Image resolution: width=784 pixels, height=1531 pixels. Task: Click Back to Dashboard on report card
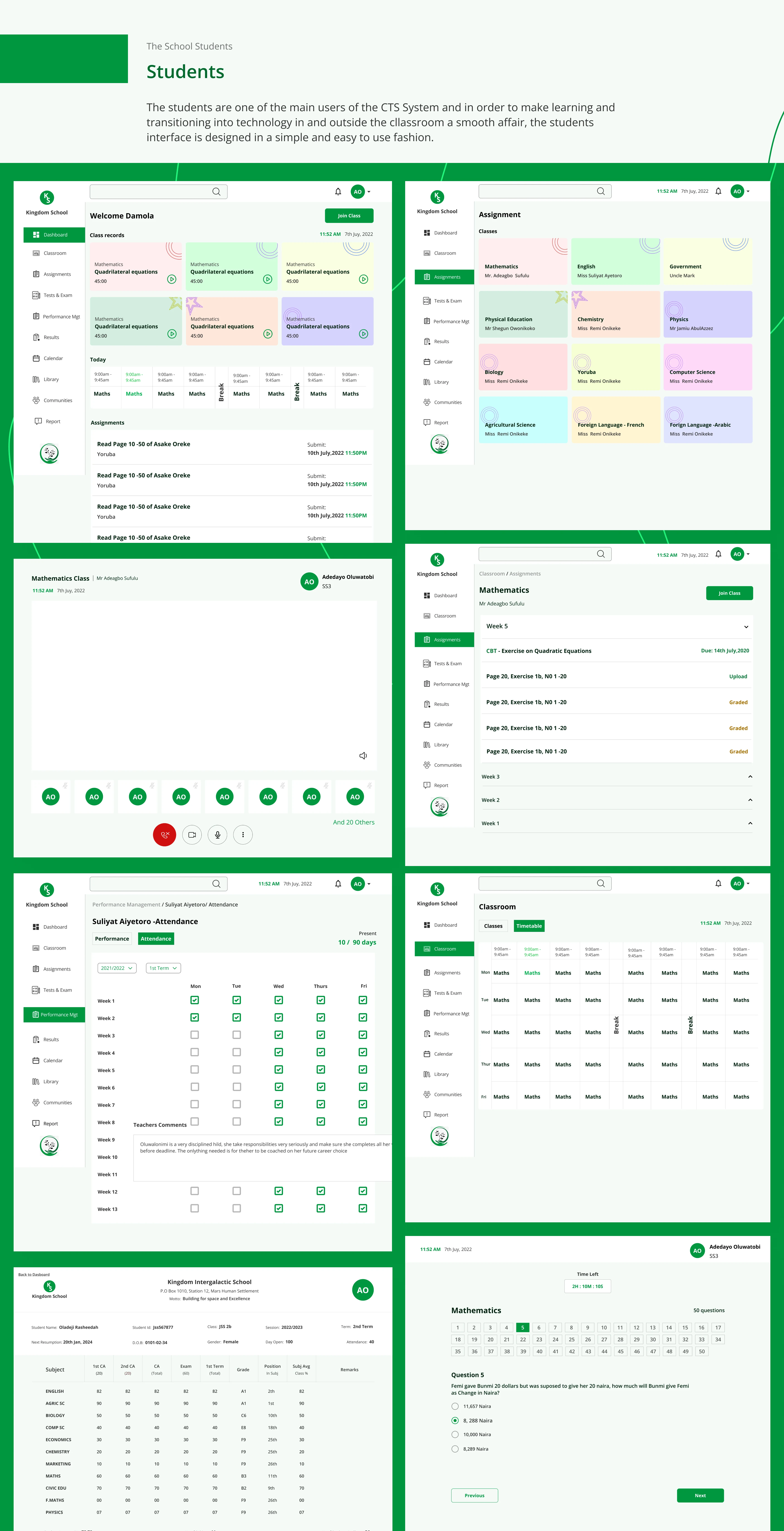[34, 1274]
